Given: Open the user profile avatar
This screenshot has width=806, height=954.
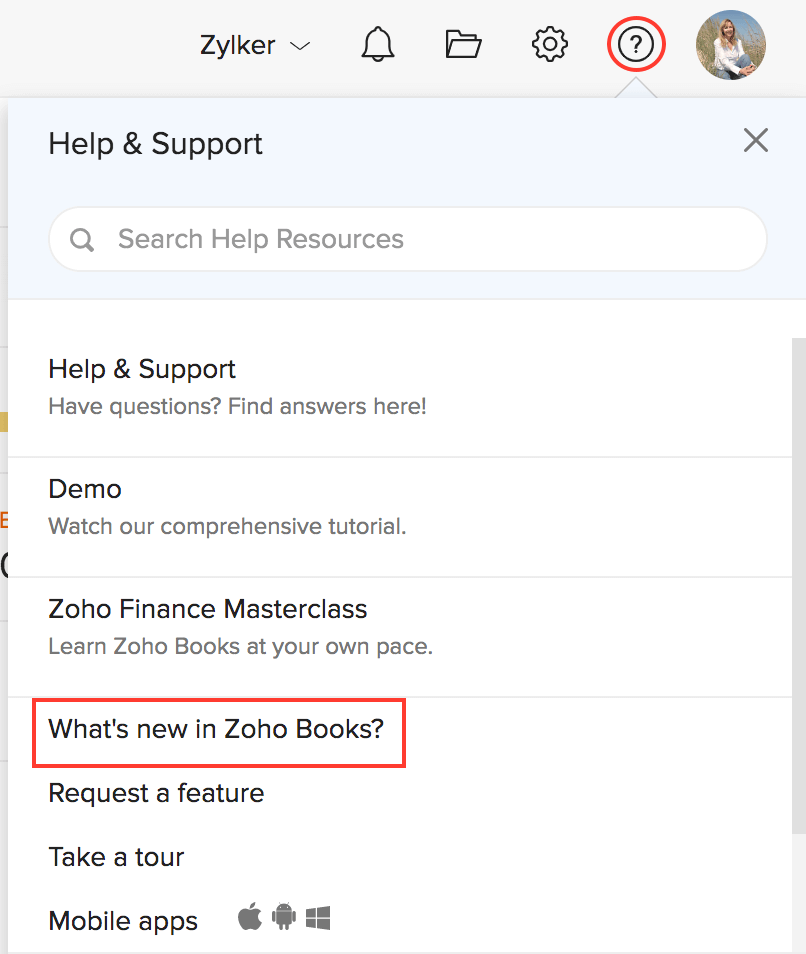Looking at the screenshot, I should coord(730,45).
